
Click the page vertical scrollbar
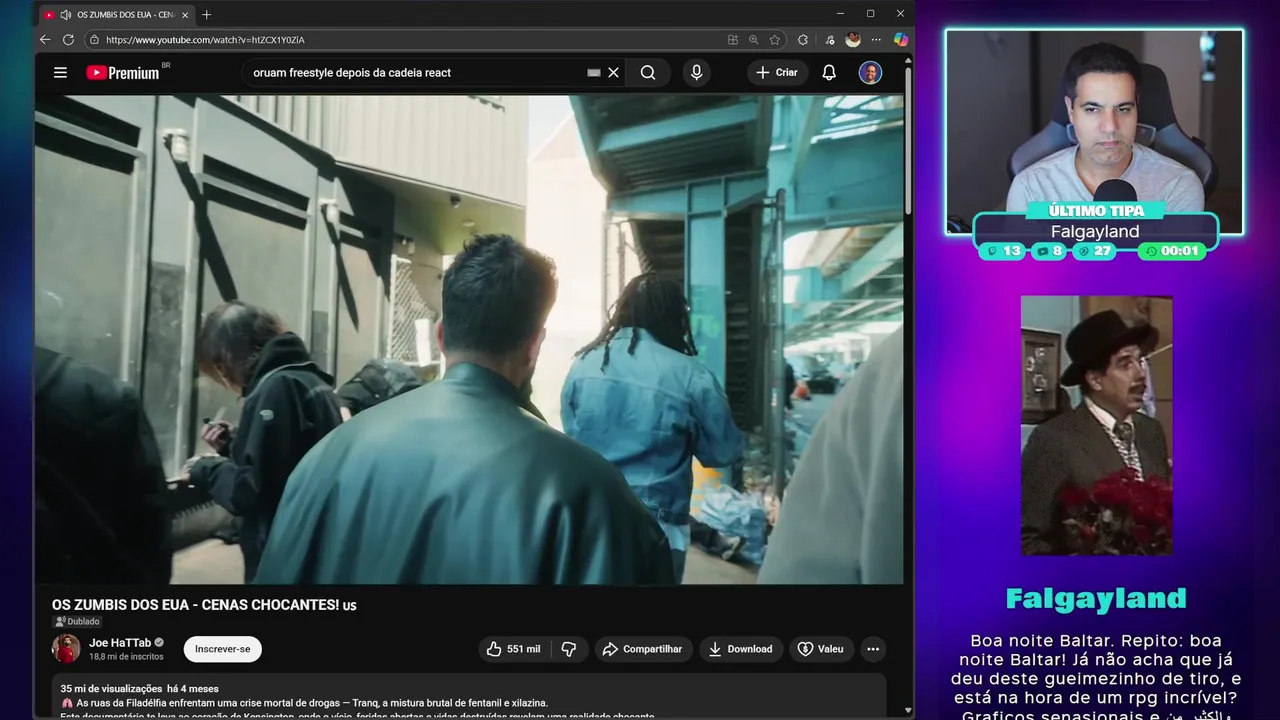908,140
